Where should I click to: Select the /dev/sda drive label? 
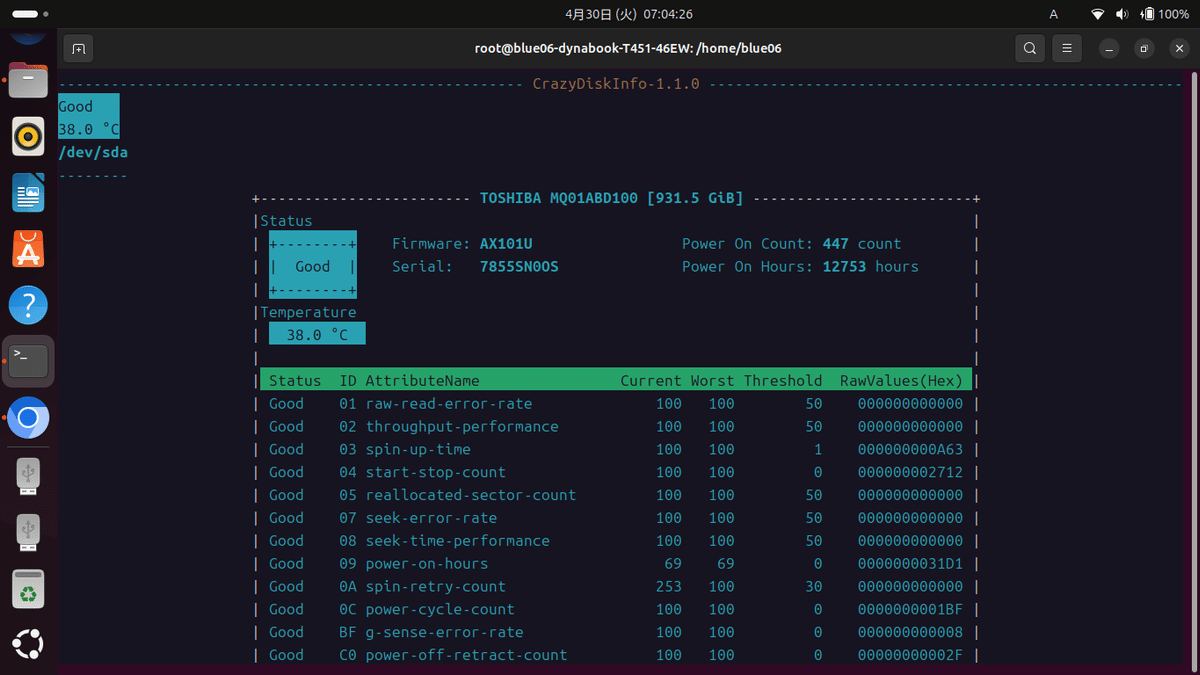click(x=93, y=152)
